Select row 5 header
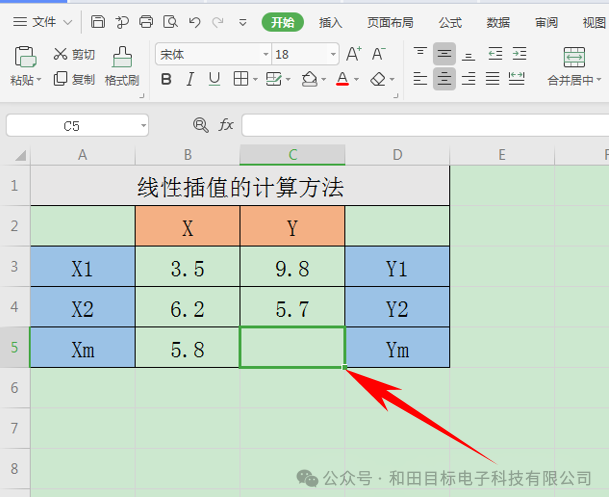 pos(14,347)
